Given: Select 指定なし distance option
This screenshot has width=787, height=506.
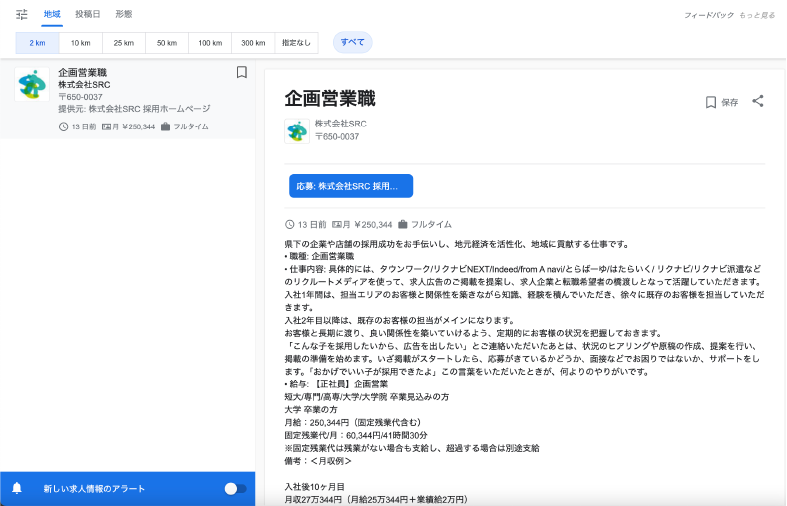Looking at the screenshot, I should [x=297, y=43].
